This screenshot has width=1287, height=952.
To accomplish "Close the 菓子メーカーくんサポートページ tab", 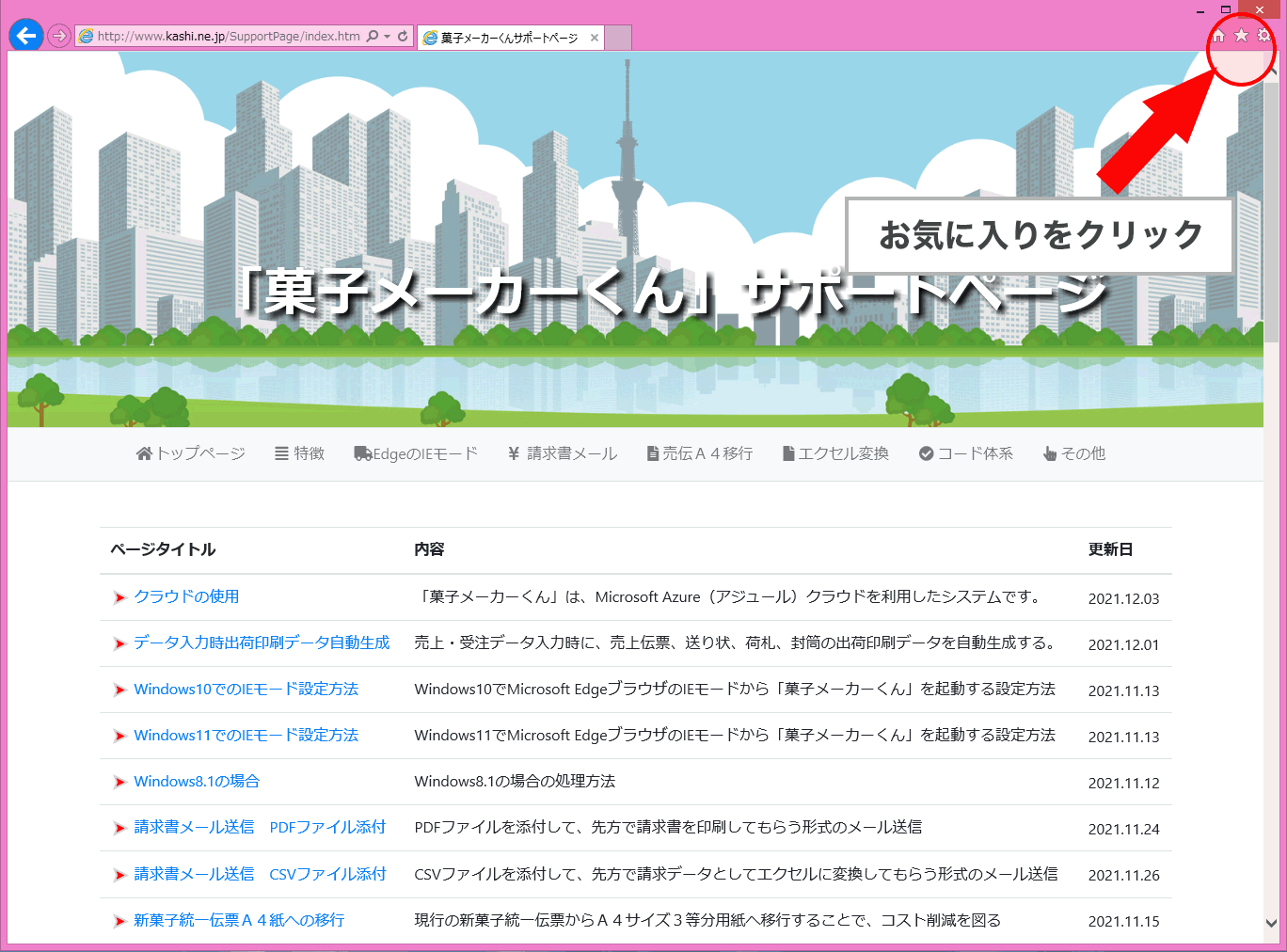I will (x=595, y=38).
